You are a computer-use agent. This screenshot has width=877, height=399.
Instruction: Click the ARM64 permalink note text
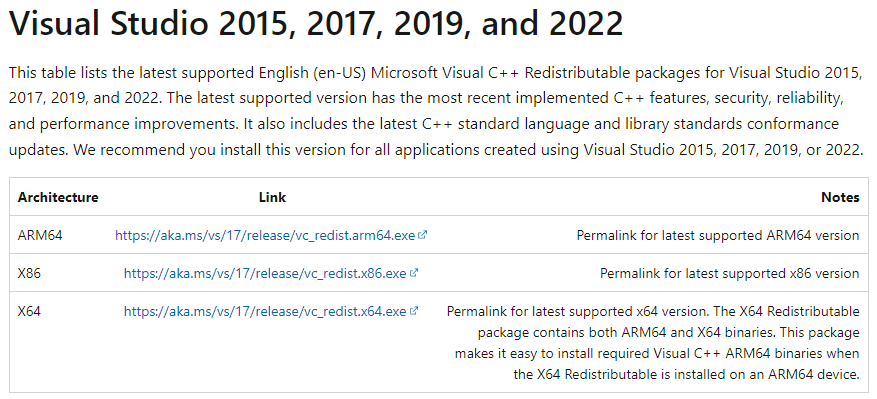tap(718, 235)
